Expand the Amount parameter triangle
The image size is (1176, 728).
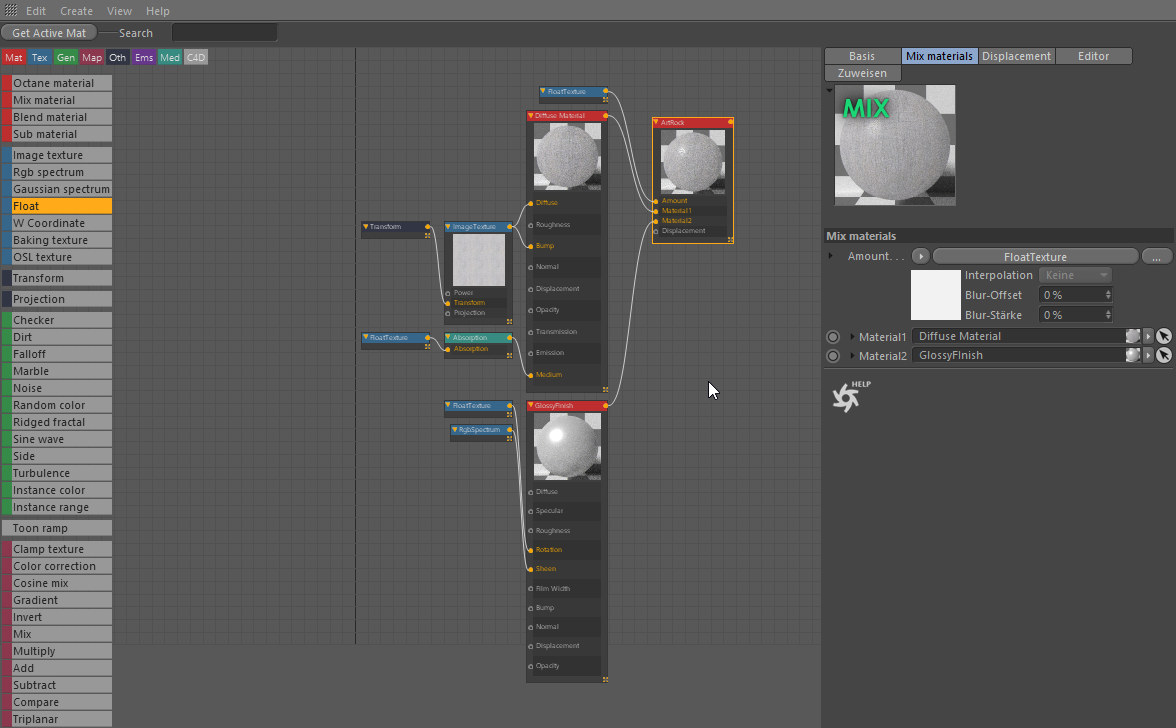830,256
